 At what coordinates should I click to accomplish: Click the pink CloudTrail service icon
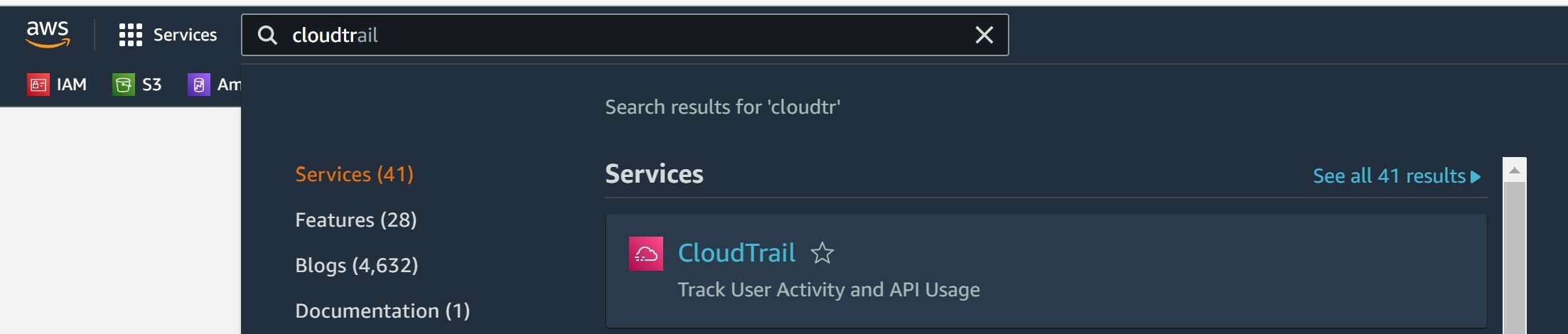click(645, 254)
